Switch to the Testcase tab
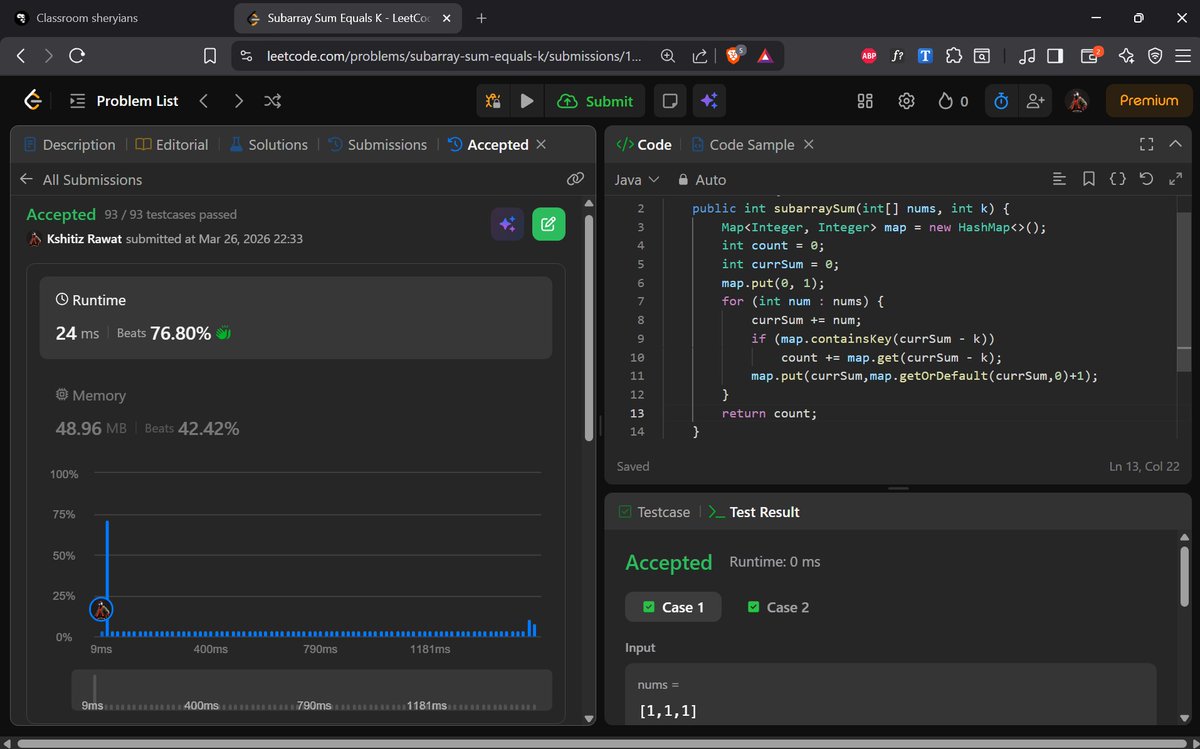 click(x=654, y=511)
